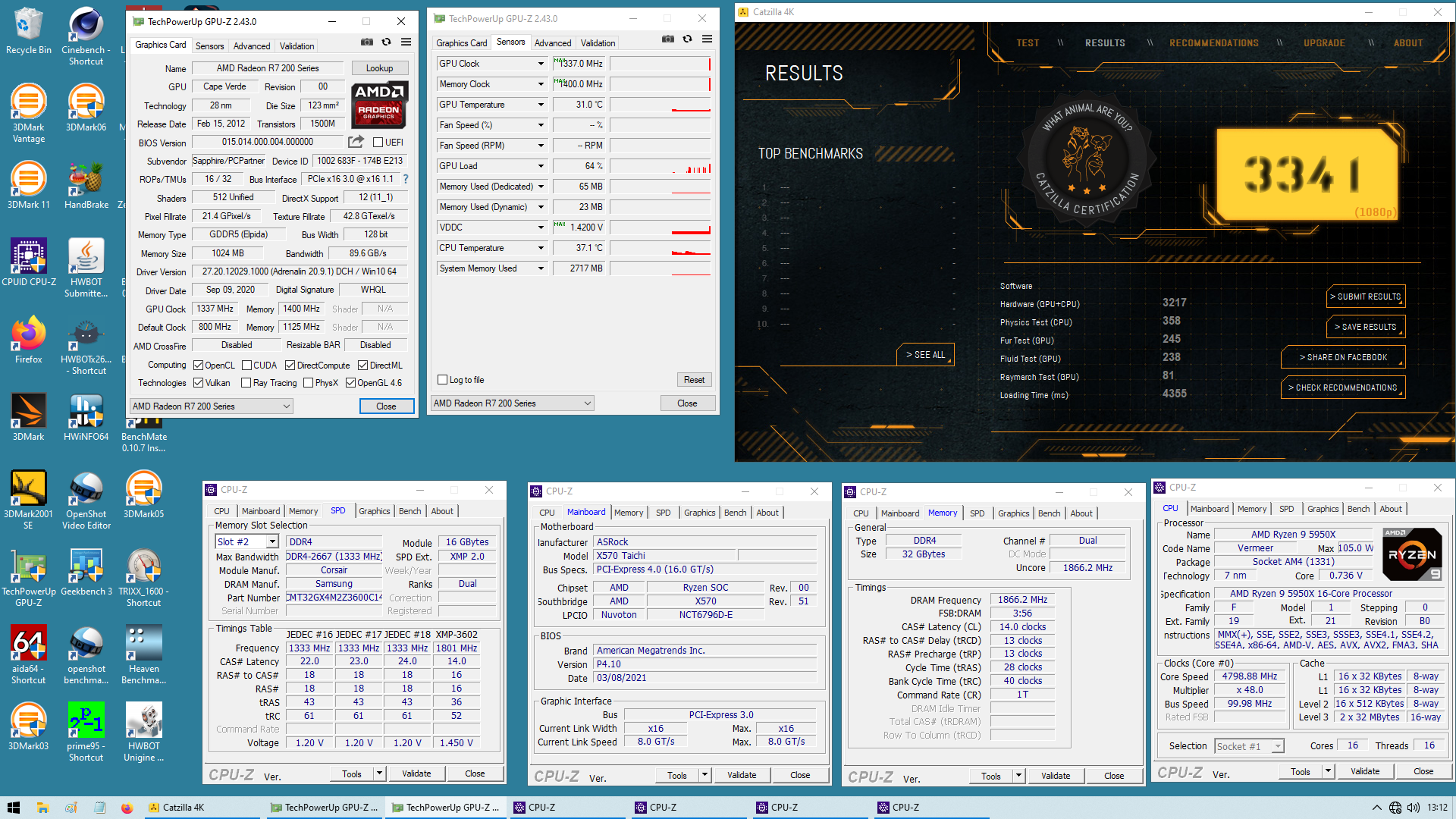1456x819 pixels.
Task: Open the GPU selector dropdown in the GPU-Z Sensors window
Action: coord(513,403)
